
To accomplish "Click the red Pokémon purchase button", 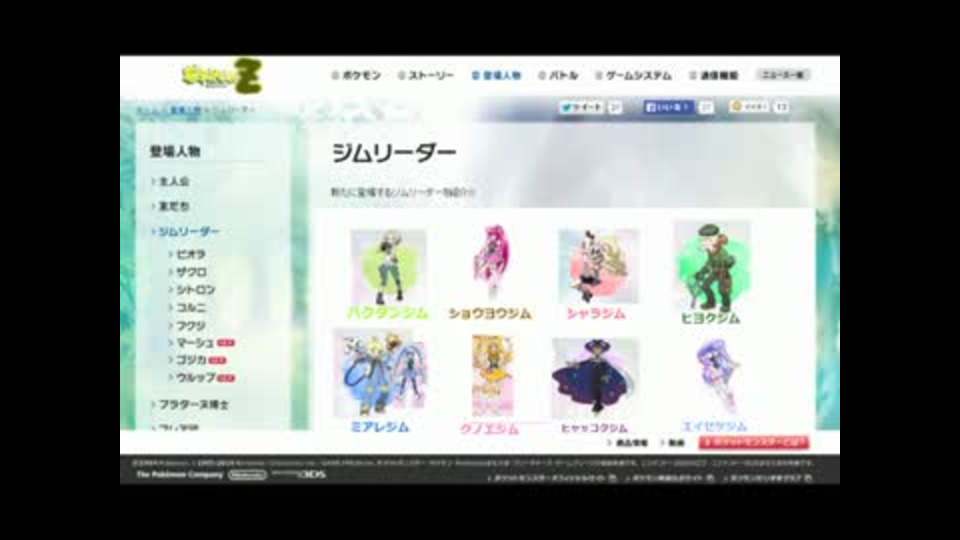I will tap(754, 442).
